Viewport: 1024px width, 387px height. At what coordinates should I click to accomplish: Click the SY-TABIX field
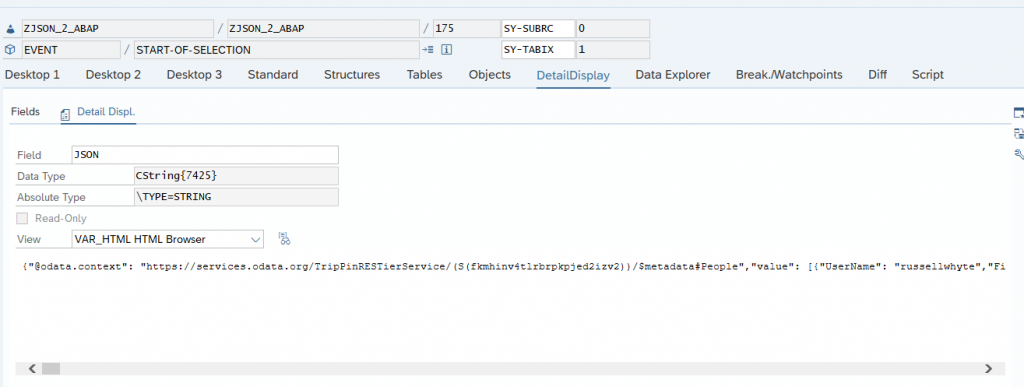click(x=538, y=50)
